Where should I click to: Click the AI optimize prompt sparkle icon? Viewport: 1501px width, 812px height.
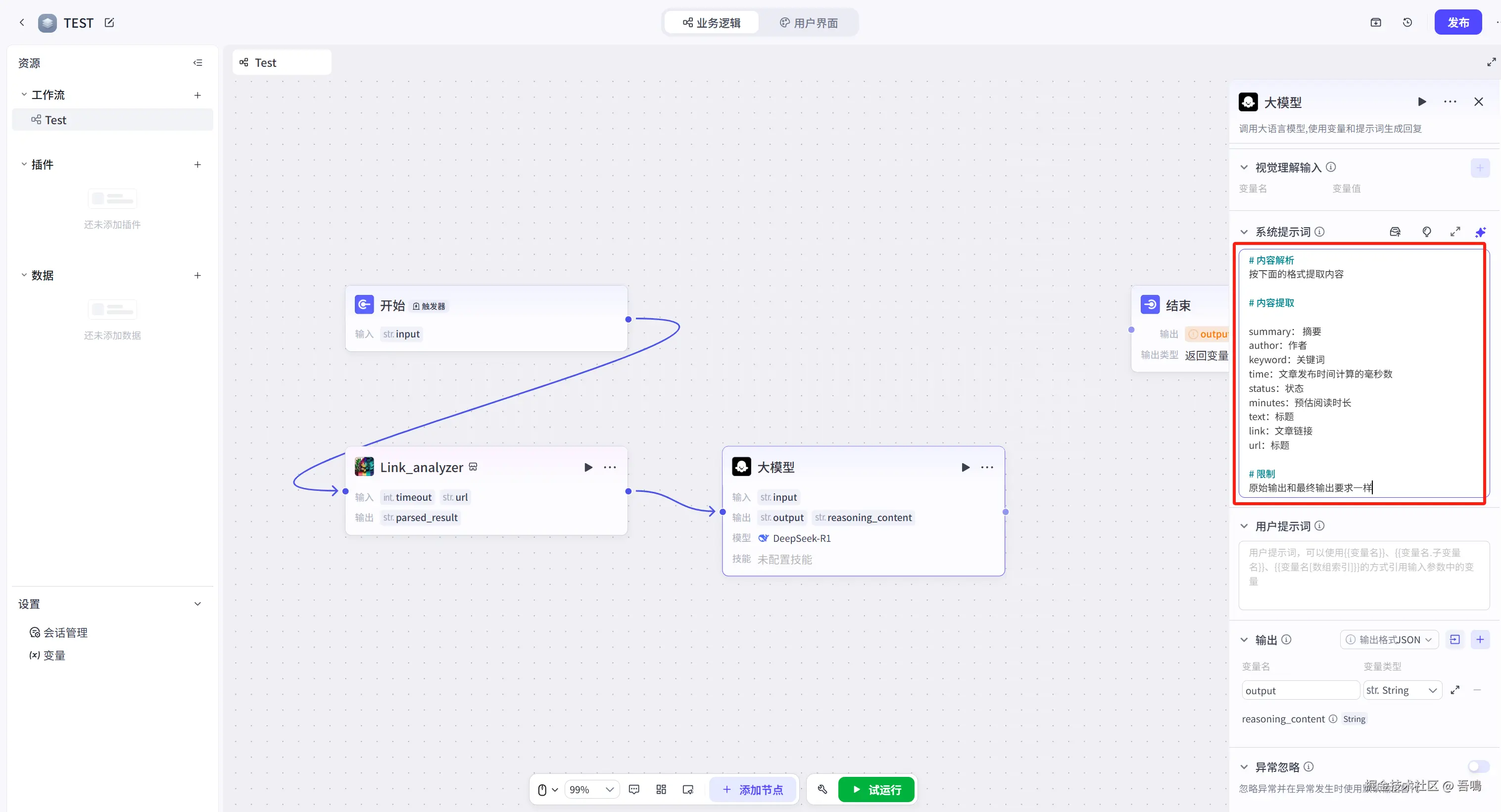(x=1480, y=232)
